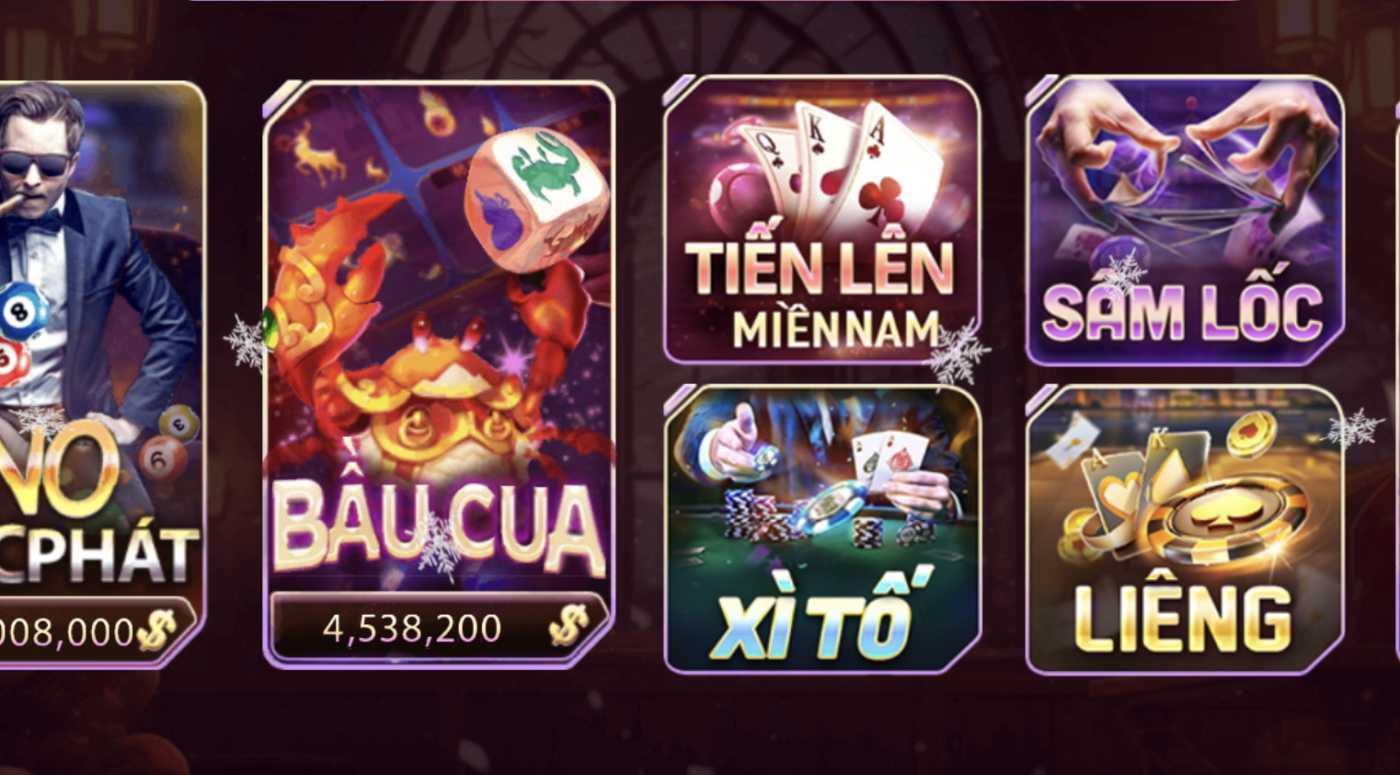Open the Keno card with suited man
1400x775 pixels.
tap(100, 373)
